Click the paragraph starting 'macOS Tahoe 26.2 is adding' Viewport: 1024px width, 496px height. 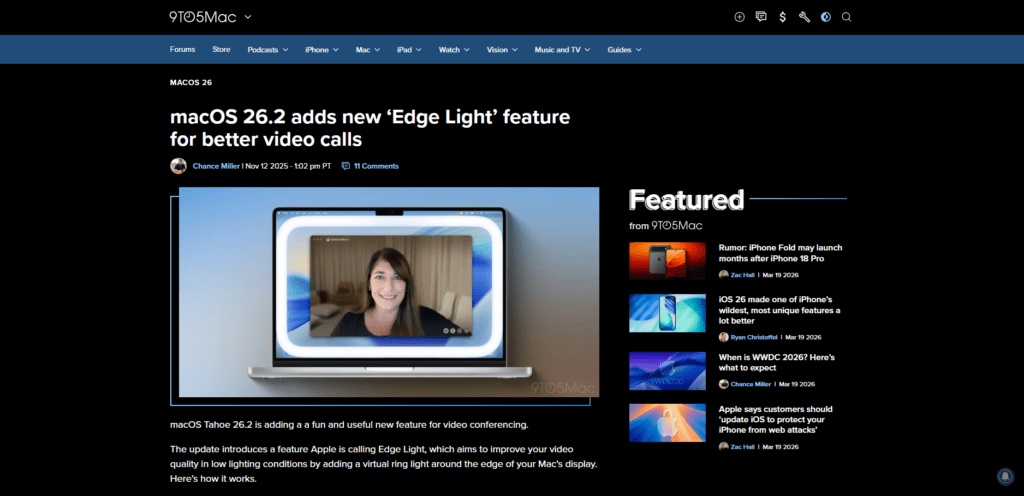click(349, 425)
